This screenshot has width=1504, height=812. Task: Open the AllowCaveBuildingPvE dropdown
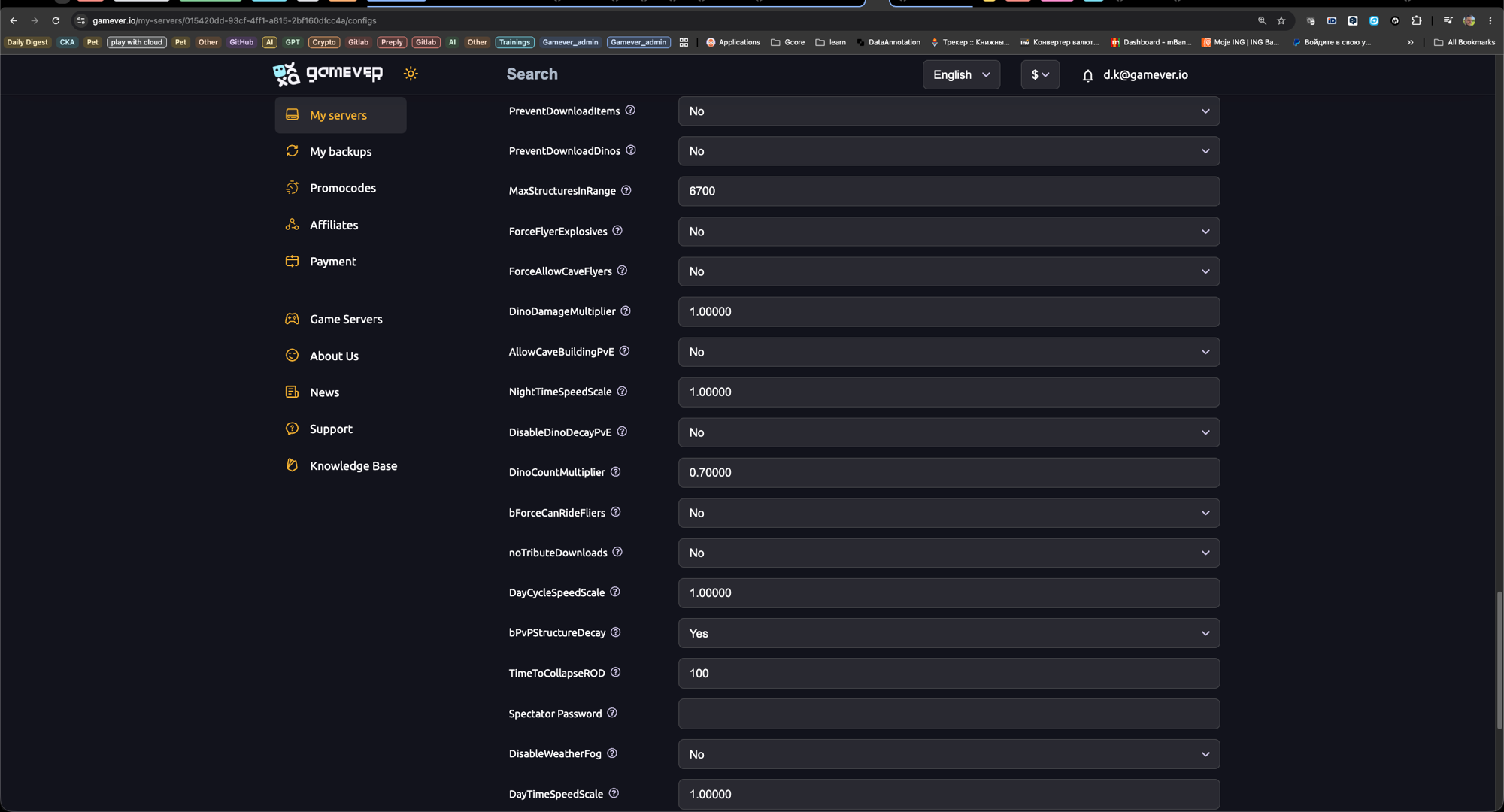point(948,352)
